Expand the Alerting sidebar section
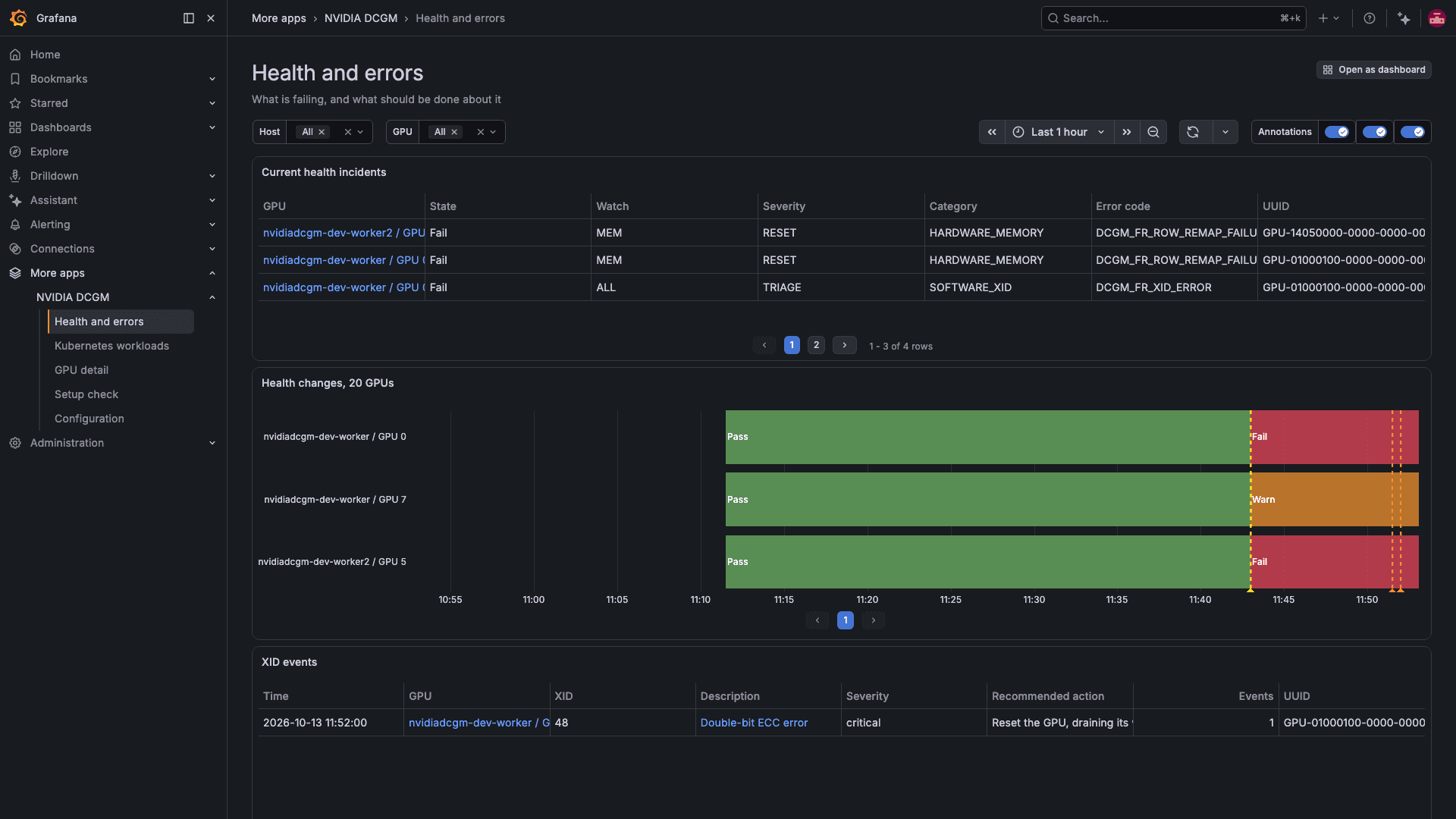 (x=212, y=224)
